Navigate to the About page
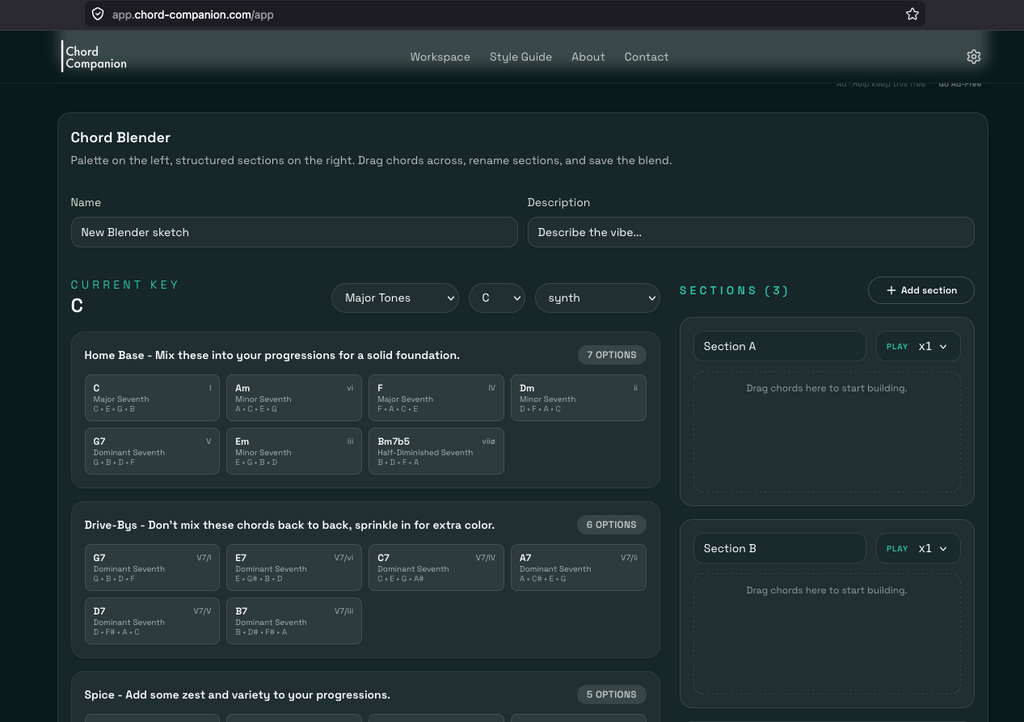 pos(588,57)
